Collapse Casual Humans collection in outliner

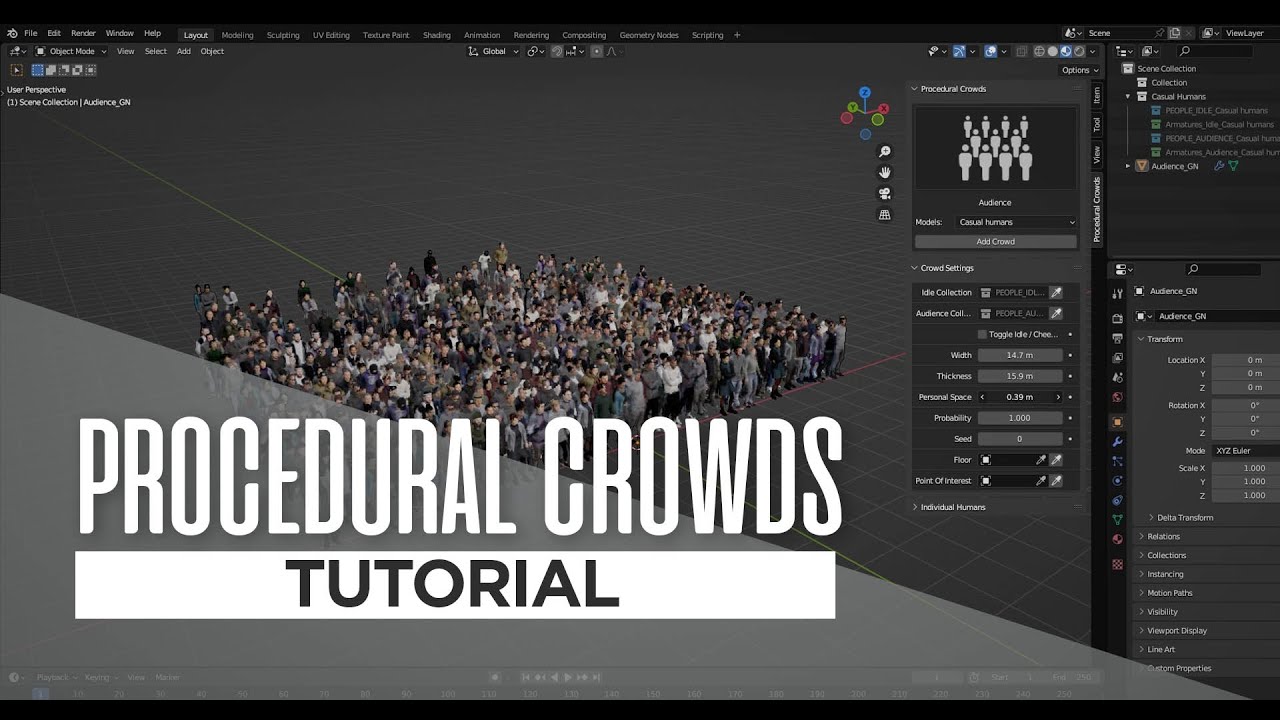(x=1129, y=97)
